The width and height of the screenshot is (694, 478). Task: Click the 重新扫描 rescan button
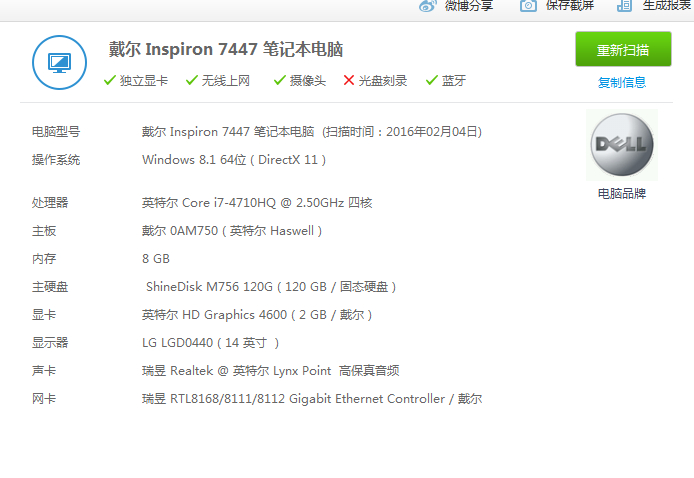[x=623, y=49]
